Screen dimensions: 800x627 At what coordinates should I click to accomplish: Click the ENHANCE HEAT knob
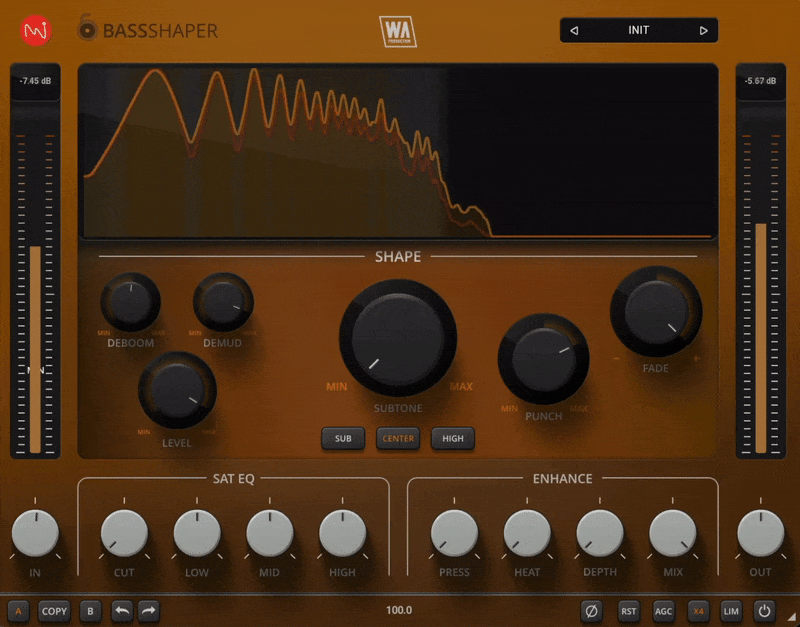(x=527, y=533)
